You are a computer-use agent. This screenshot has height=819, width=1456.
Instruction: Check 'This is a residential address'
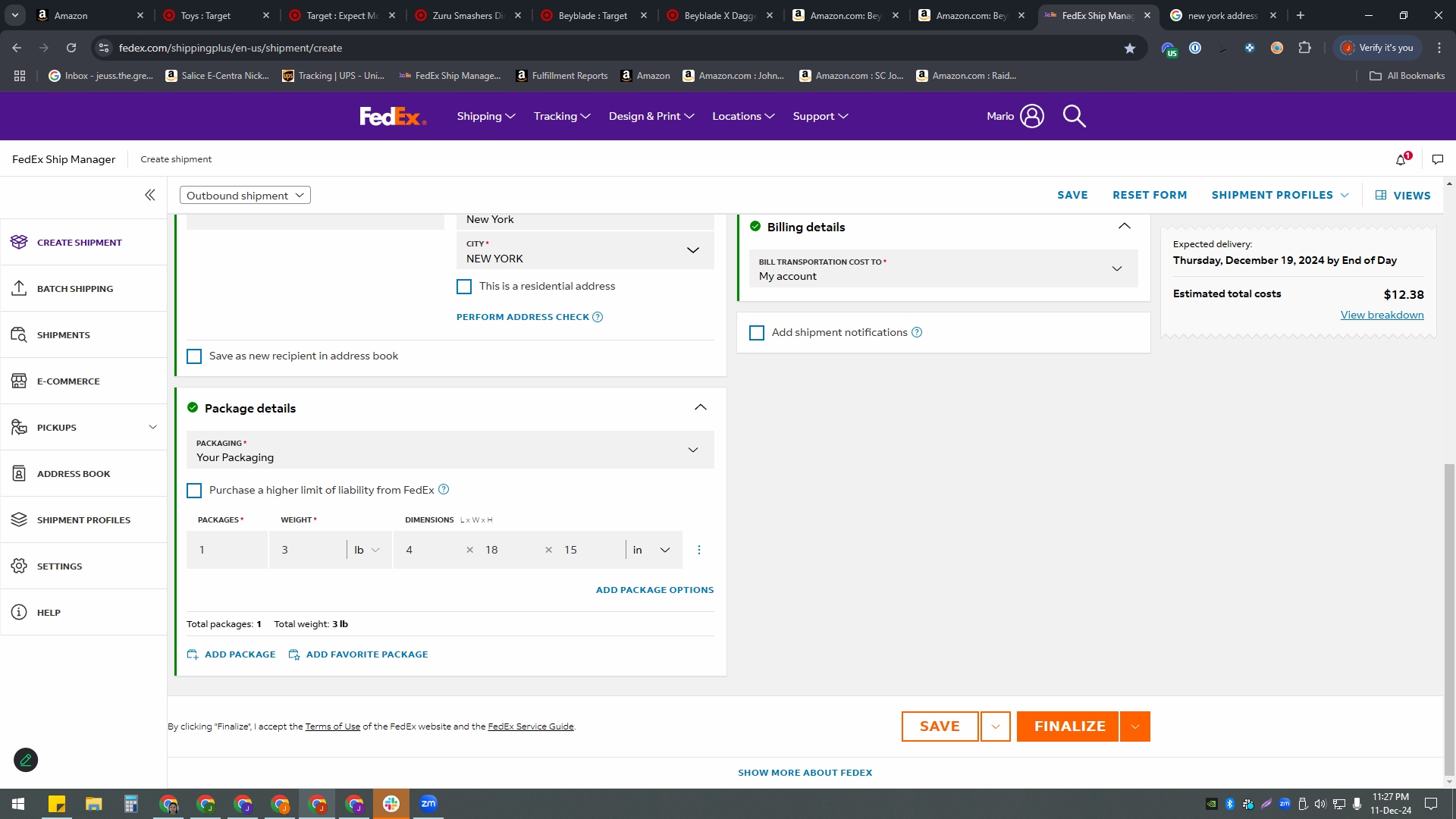point(464,287)
